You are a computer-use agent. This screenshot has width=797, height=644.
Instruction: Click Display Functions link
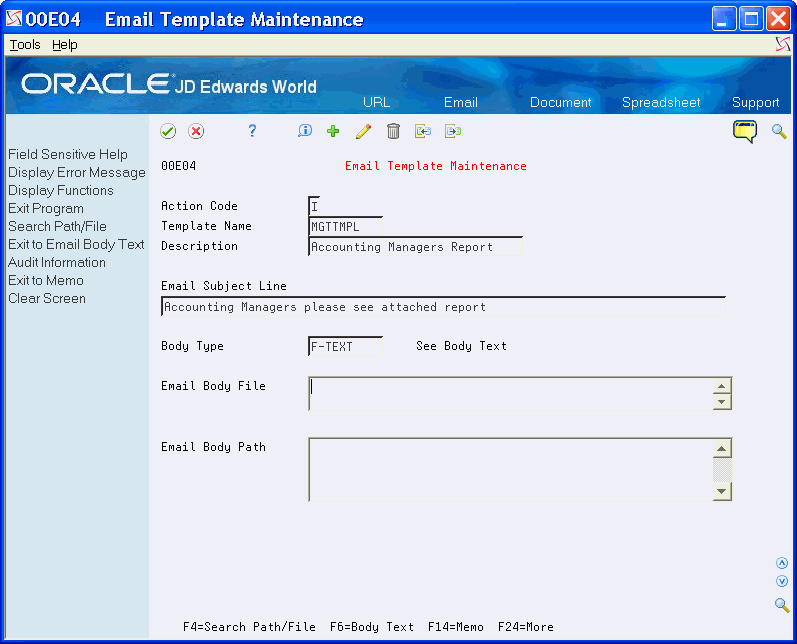coord(60,190)
